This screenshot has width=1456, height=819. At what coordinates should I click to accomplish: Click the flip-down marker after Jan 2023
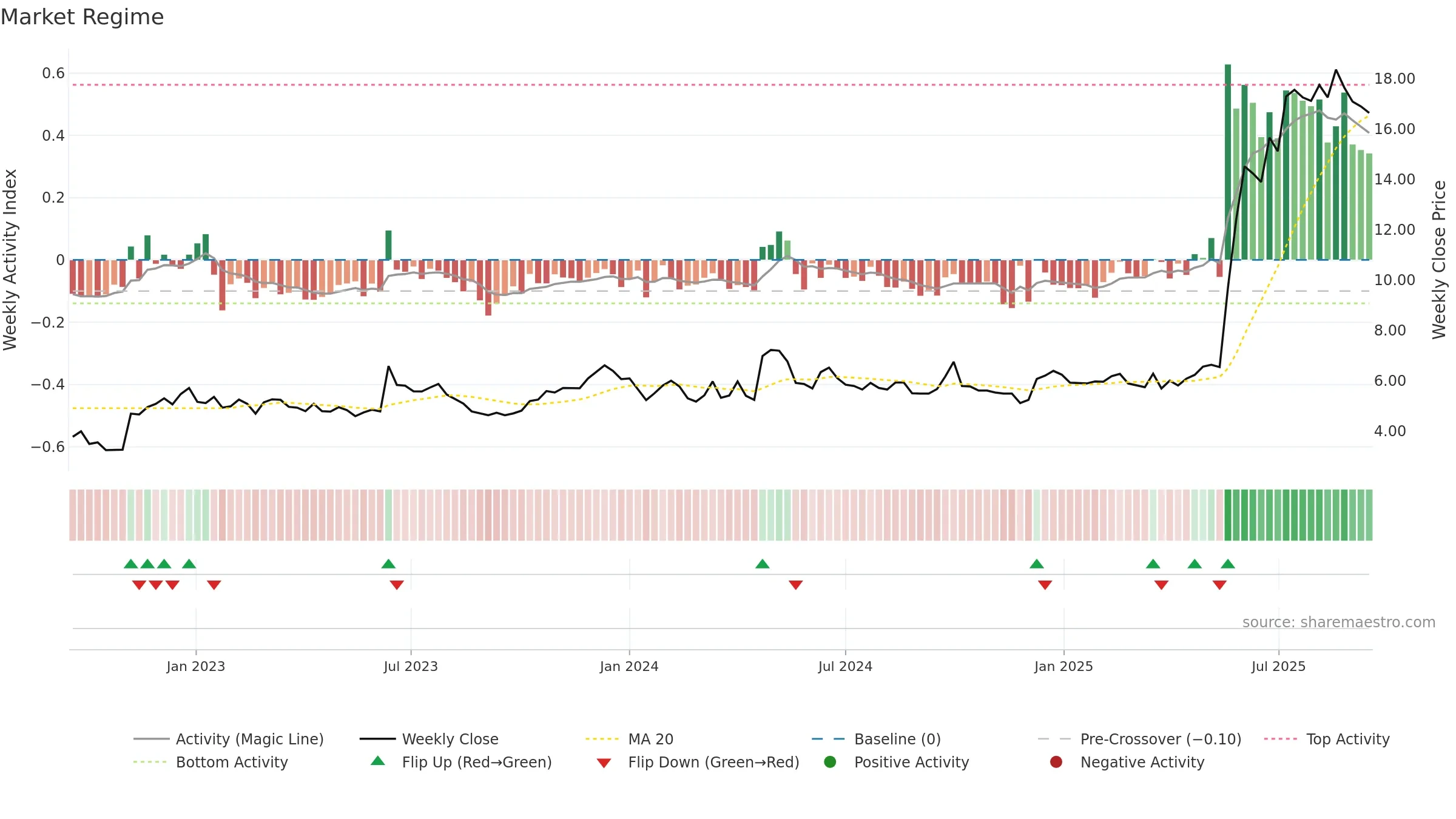(214, 585)
